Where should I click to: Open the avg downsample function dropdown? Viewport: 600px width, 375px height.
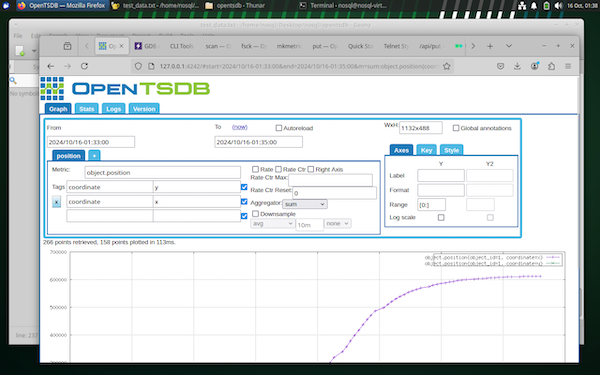(x=272, y=223)
